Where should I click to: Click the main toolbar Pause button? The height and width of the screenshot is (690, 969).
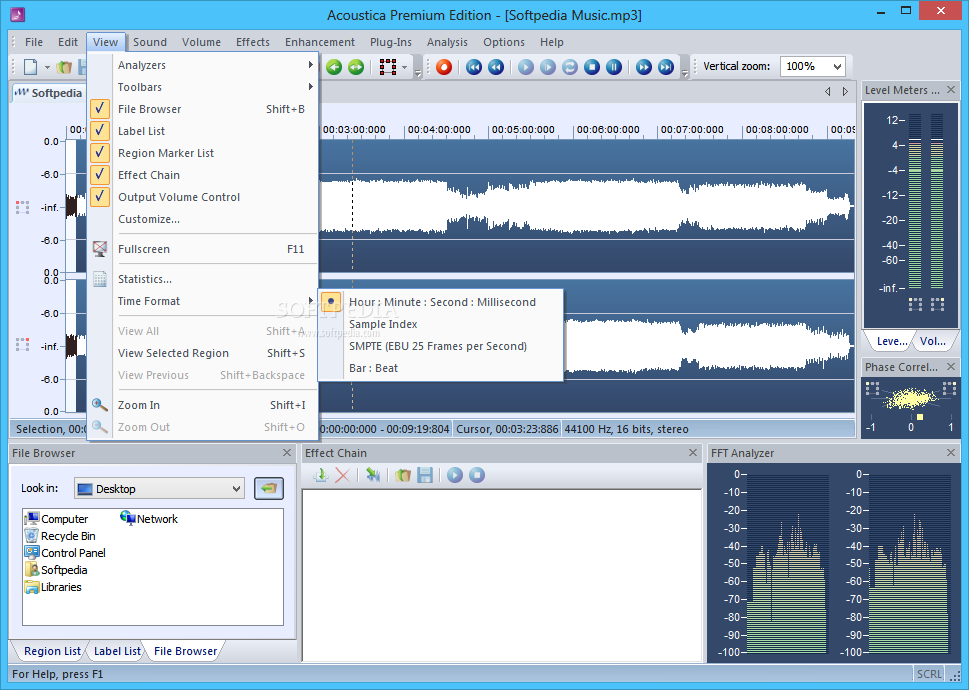click(614, 67)
